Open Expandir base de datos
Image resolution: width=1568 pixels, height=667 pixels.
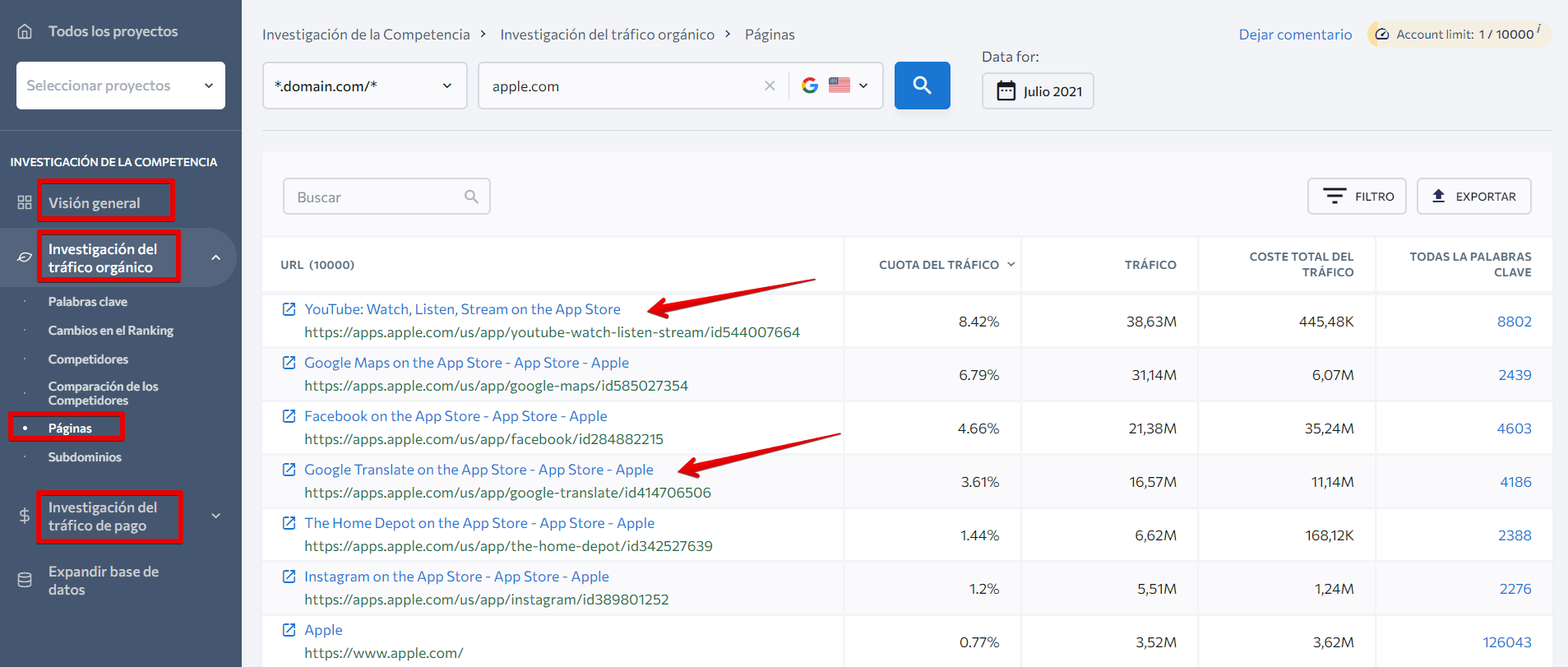coord(104,581)
